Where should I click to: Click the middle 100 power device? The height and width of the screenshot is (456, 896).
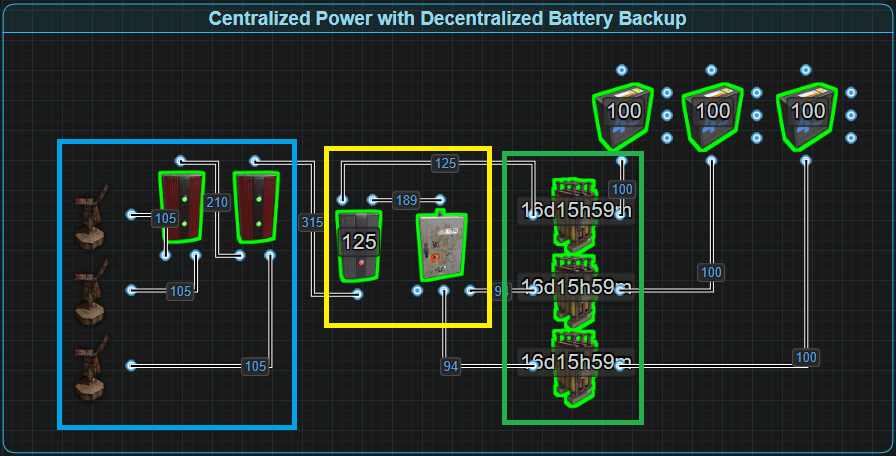[712, 114]
